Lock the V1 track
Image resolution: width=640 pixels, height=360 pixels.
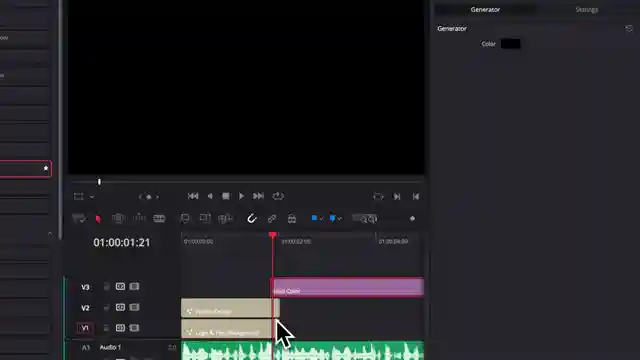[x=107, y=328]
